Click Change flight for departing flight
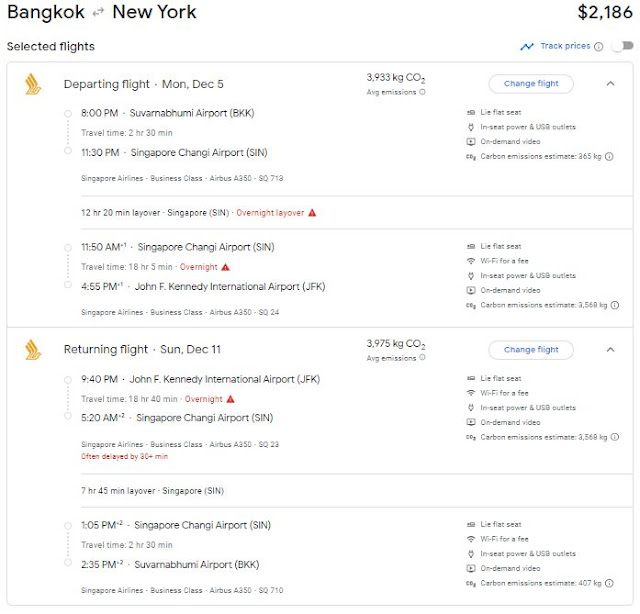Image resolution: width=640 pixels, height=614 pixels. [x=531, y=84]
